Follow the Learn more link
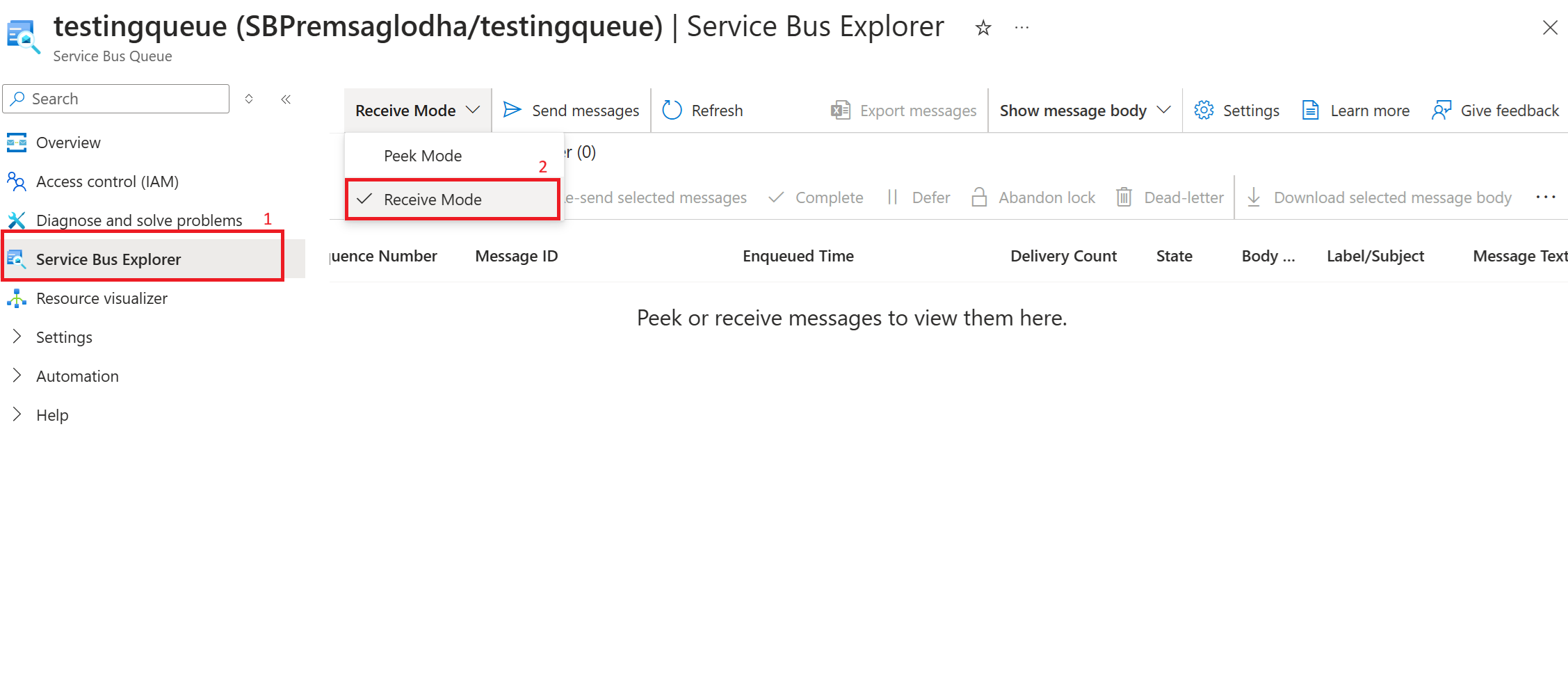 1356,111
